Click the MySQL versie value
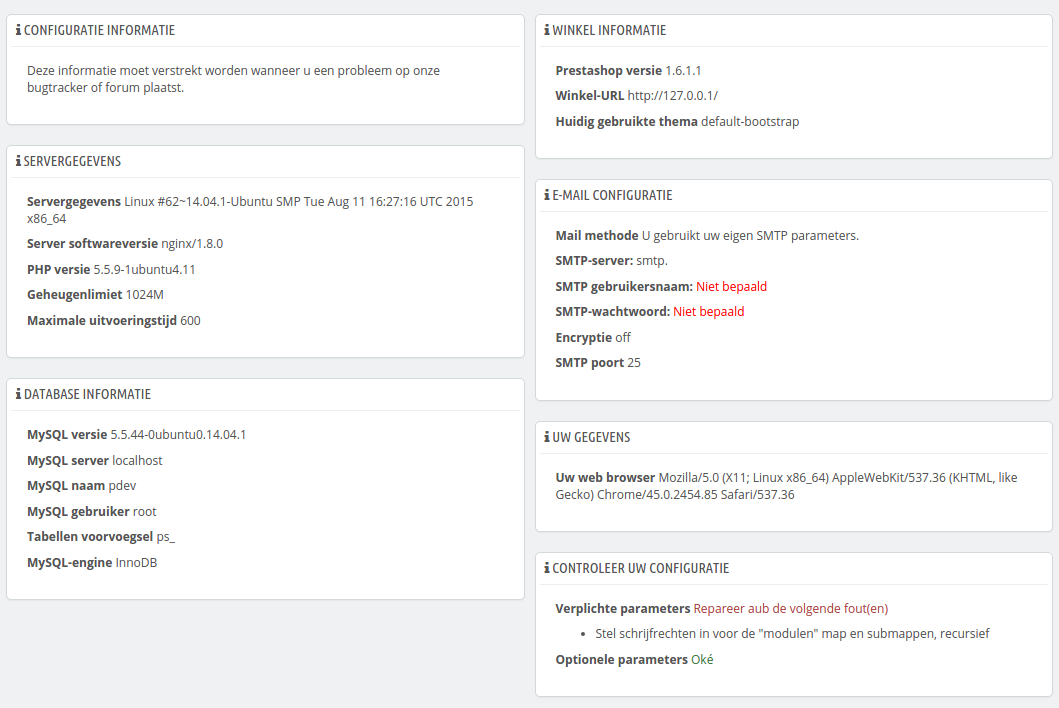Image resolution: width=1059 pixels, height=708 pixels. [x=178, y=434]
